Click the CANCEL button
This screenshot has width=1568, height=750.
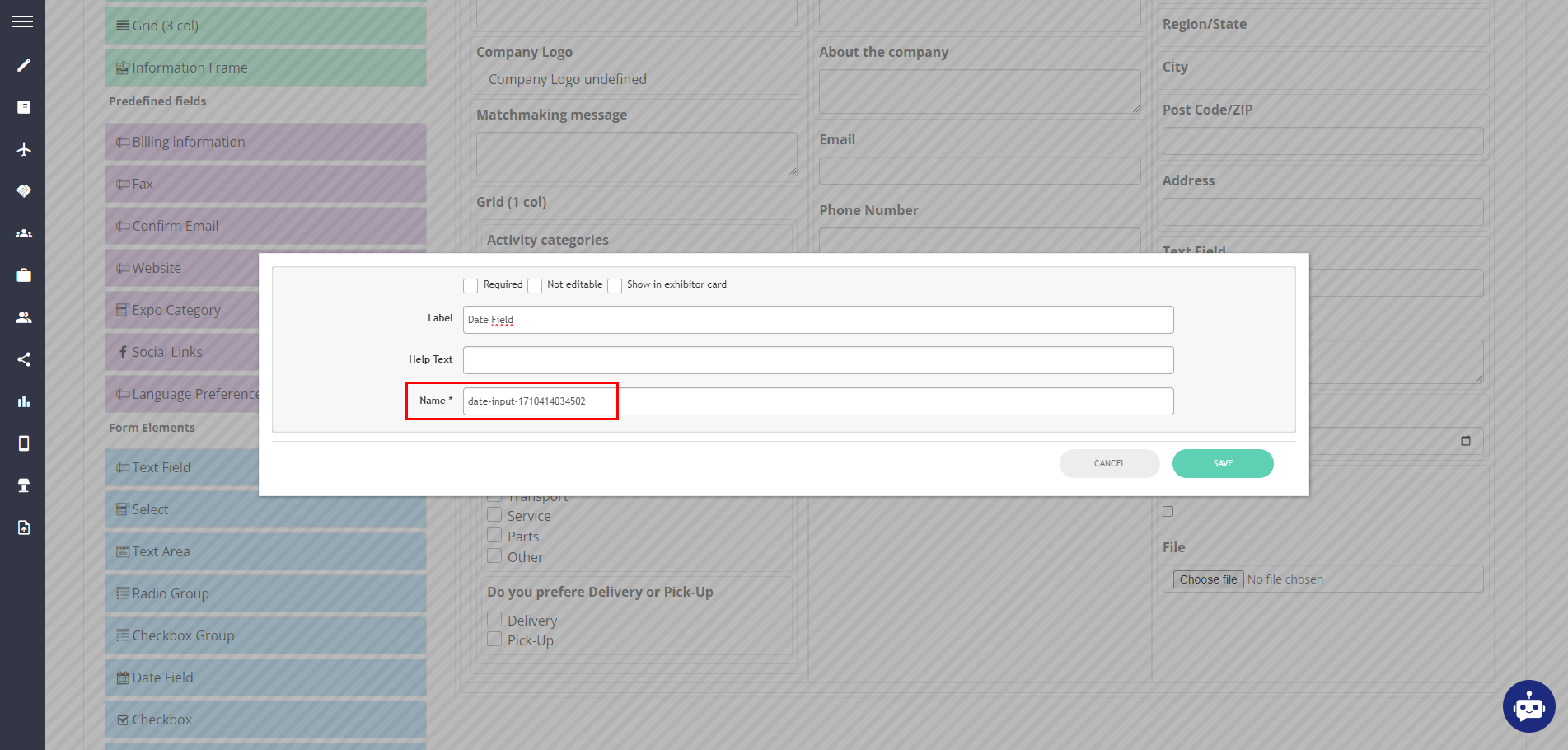coord(1109,463)
